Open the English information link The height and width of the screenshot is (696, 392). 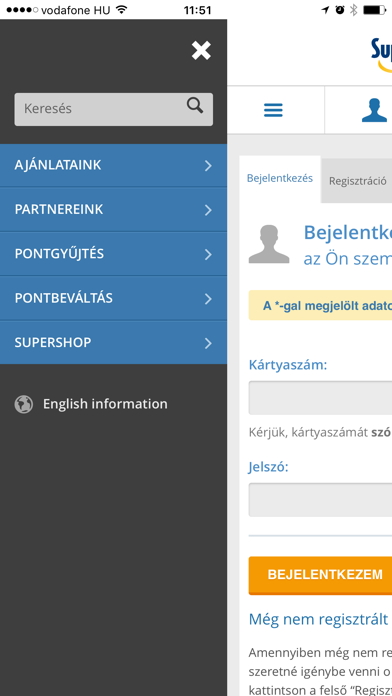tap(105, 404)
